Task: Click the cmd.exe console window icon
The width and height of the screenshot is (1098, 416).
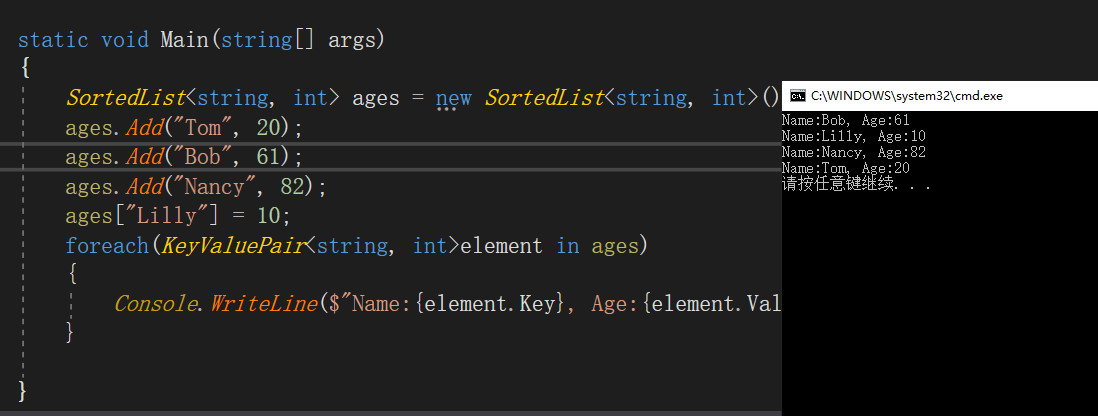Action: tap(797, 96)
